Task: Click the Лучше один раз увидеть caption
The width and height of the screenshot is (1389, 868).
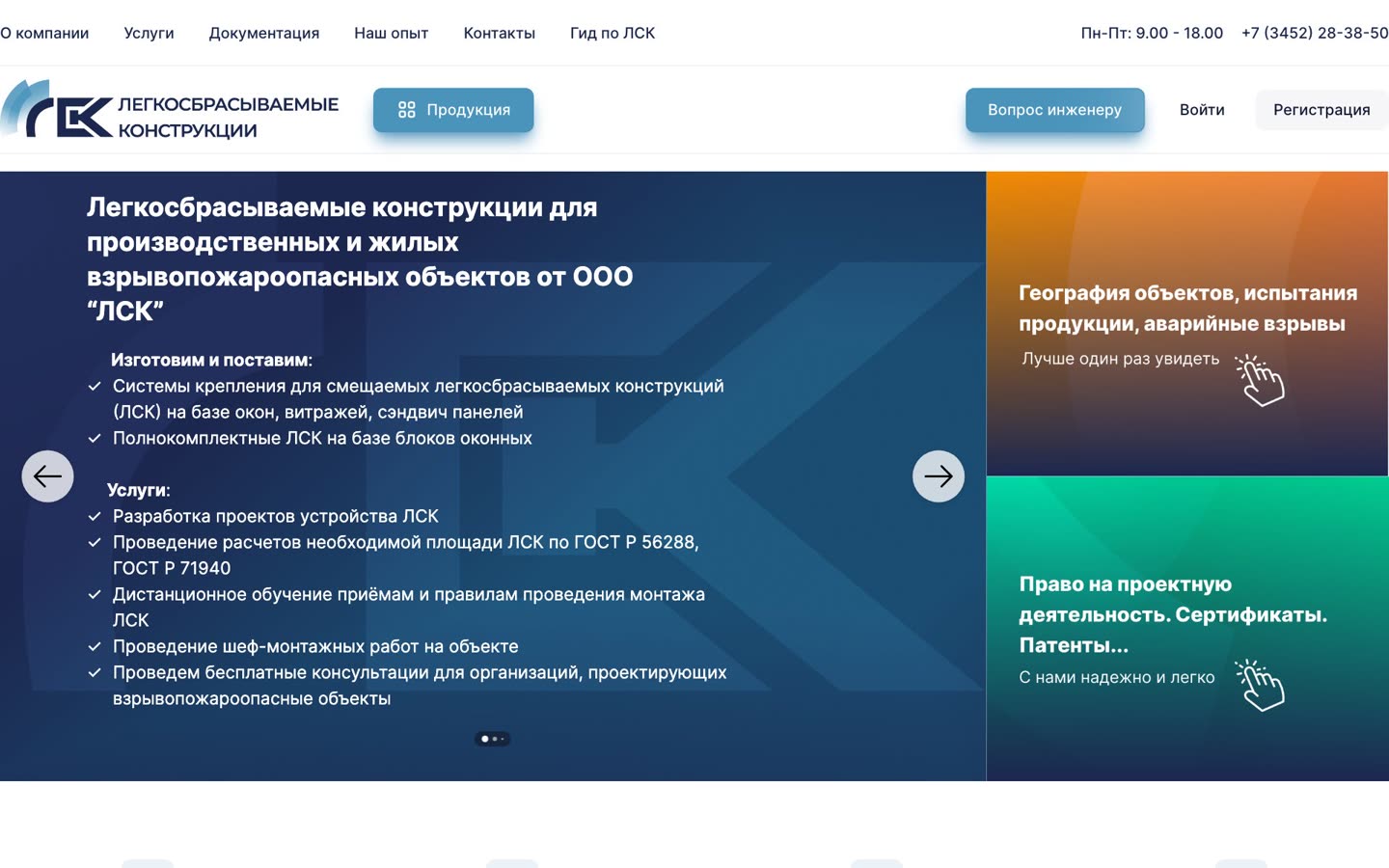Action: [1120, 359]
